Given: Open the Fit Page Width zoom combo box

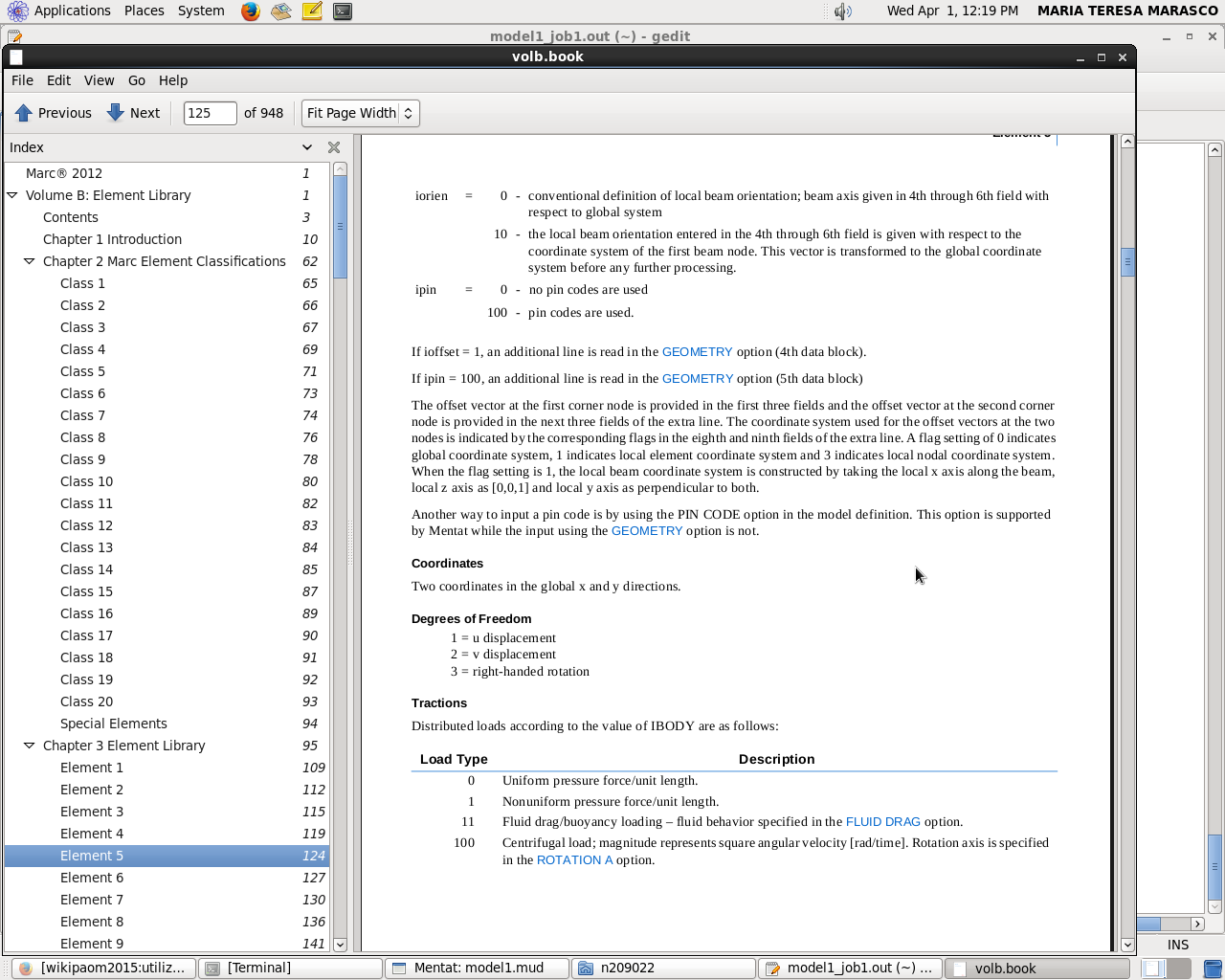Looking at the screenshot, I should point(361,113).
